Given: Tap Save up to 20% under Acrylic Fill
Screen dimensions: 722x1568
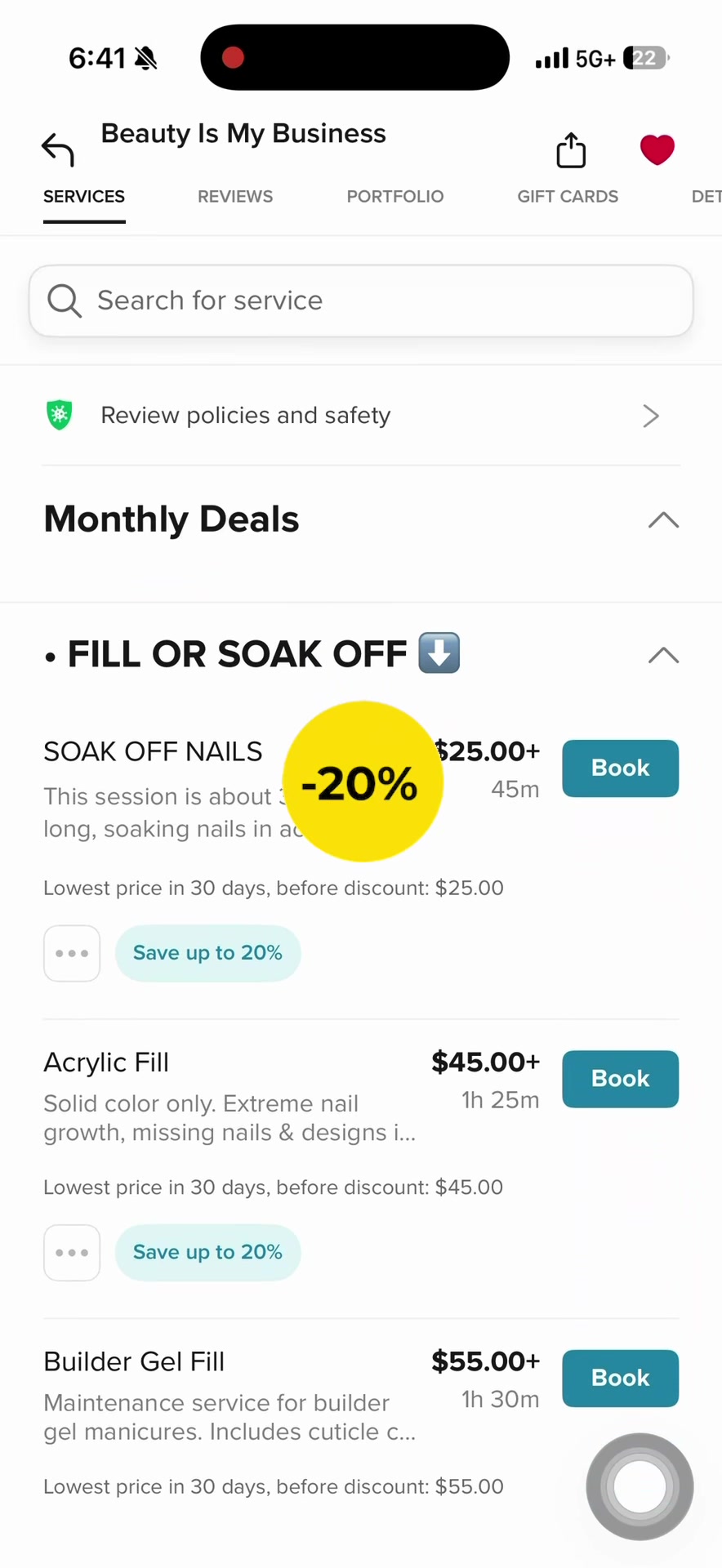Looking at the screenshot, I should pos(207,1252).
